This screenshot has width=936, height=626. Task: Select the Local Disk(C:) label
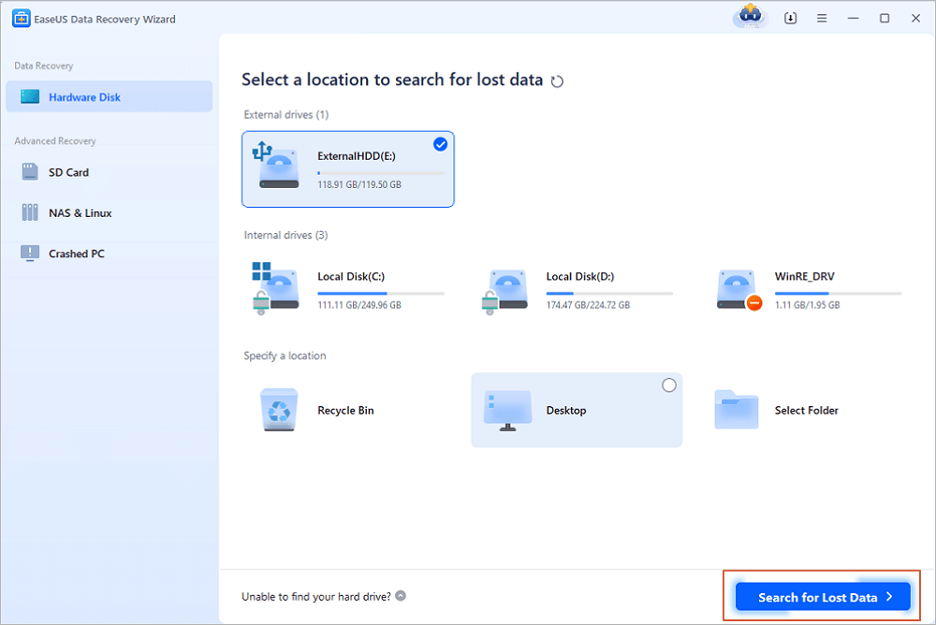point(351,276)
